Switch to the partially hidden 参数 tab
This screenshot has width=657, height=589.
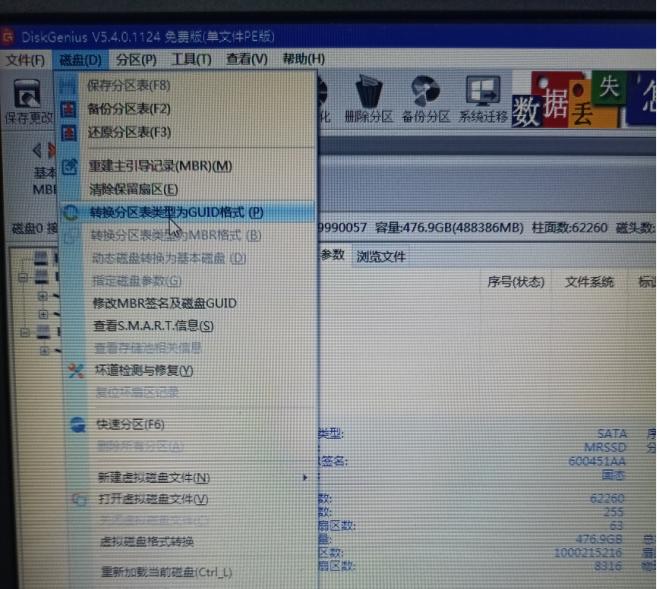pos(333,255)
